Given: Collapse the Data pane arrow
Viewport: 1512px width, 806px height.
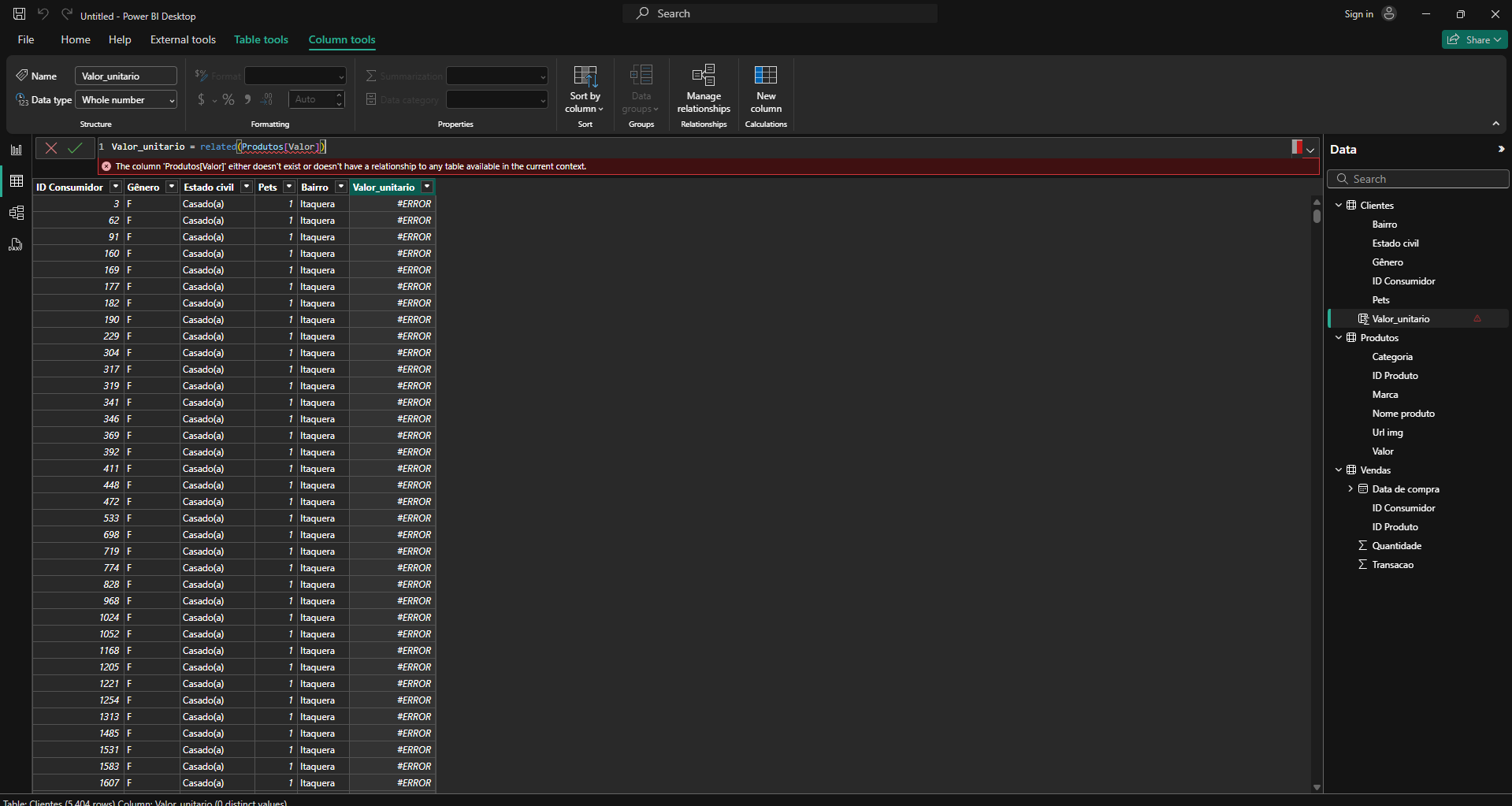Looking at the screenshot, I should (x=1500, y=149).
